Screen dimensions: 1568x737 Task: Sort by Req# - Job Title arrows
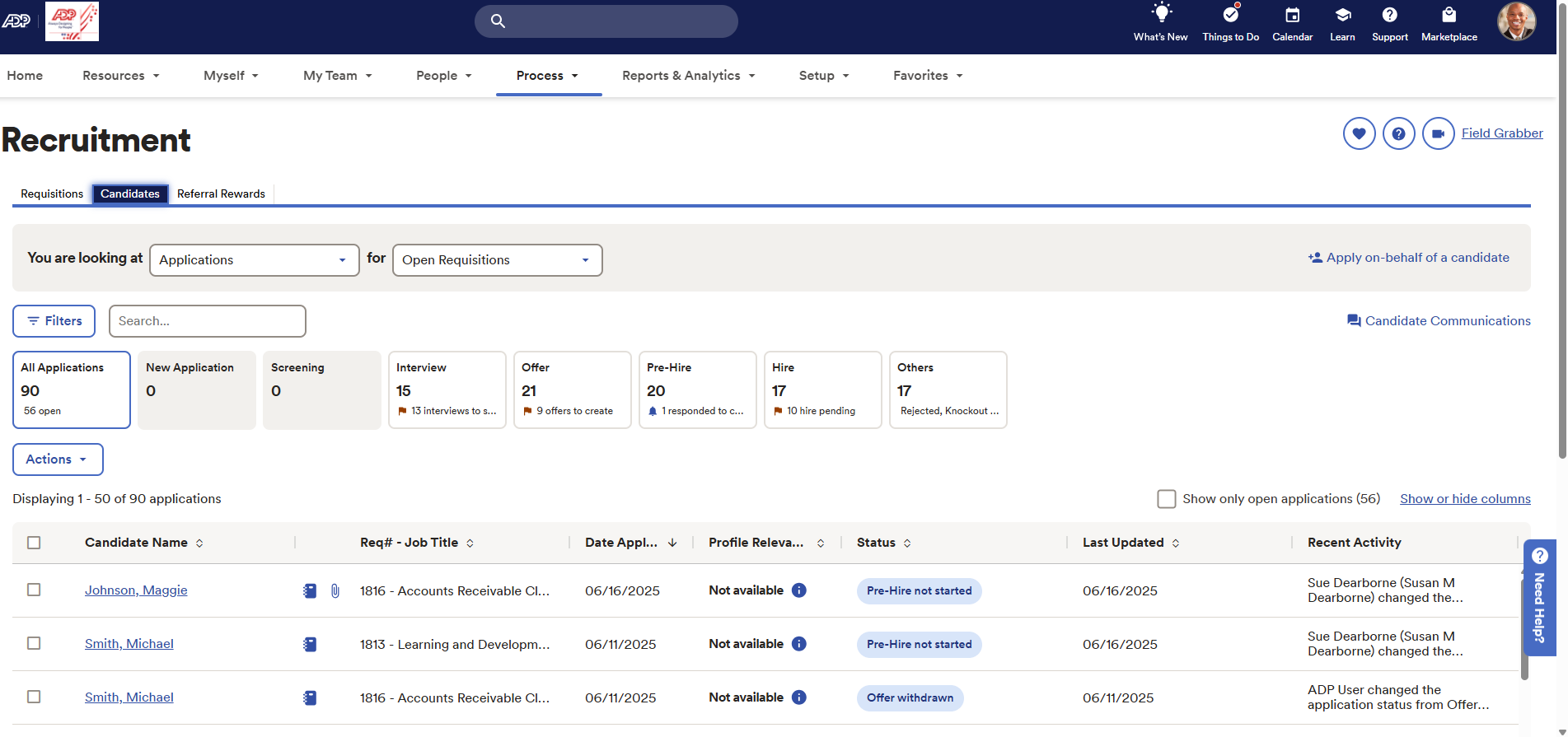point(470,543)
